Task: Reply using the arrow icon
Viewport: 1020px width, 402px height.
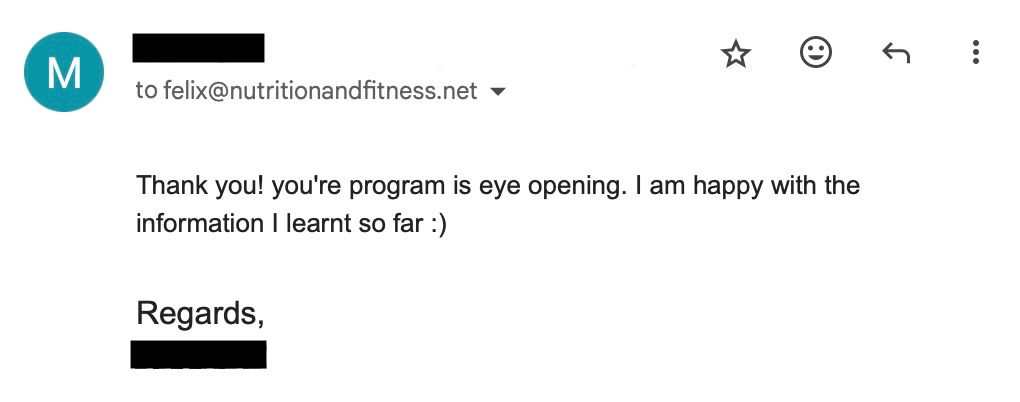Action: click(x=895, y=54)
